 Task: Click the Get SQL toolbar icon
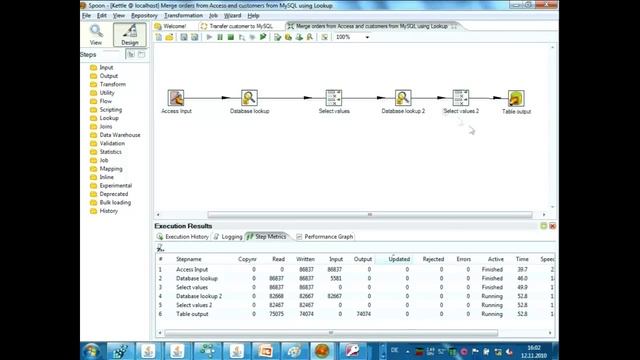(299, 37)
